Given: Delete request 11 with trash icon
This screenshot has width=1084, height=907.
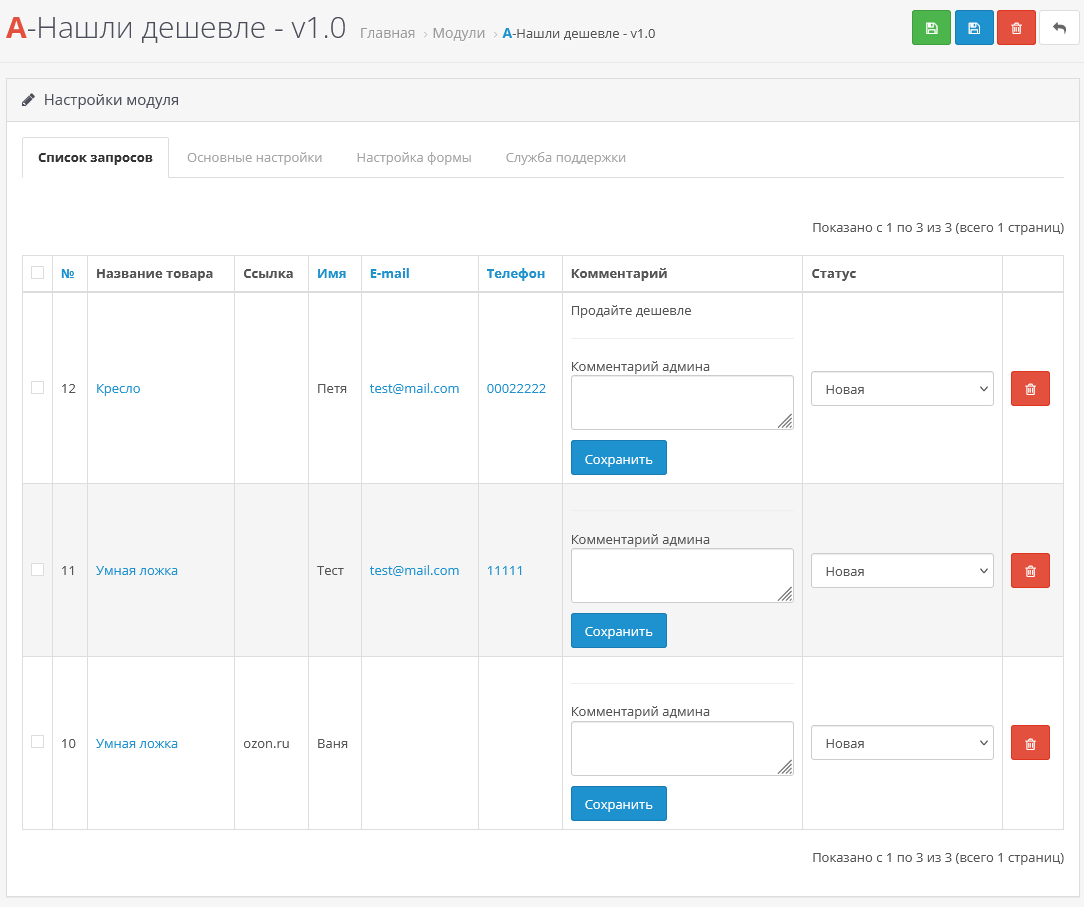Looking at the screenshot, I should point(1030,571).
